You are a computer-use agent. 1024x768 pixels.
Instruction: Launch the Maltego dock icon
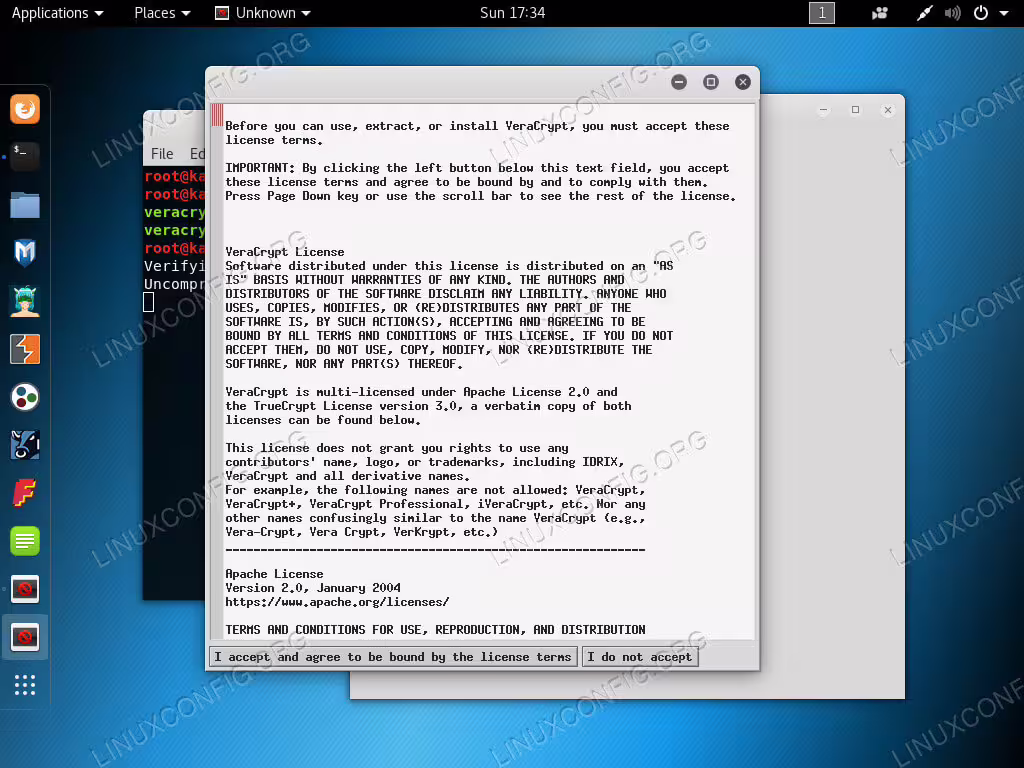(25, 445)
